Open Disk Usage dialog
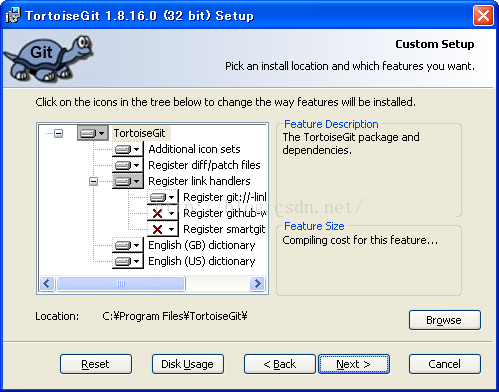The width and height of the screenshot is (499, 392). (188, 364)
